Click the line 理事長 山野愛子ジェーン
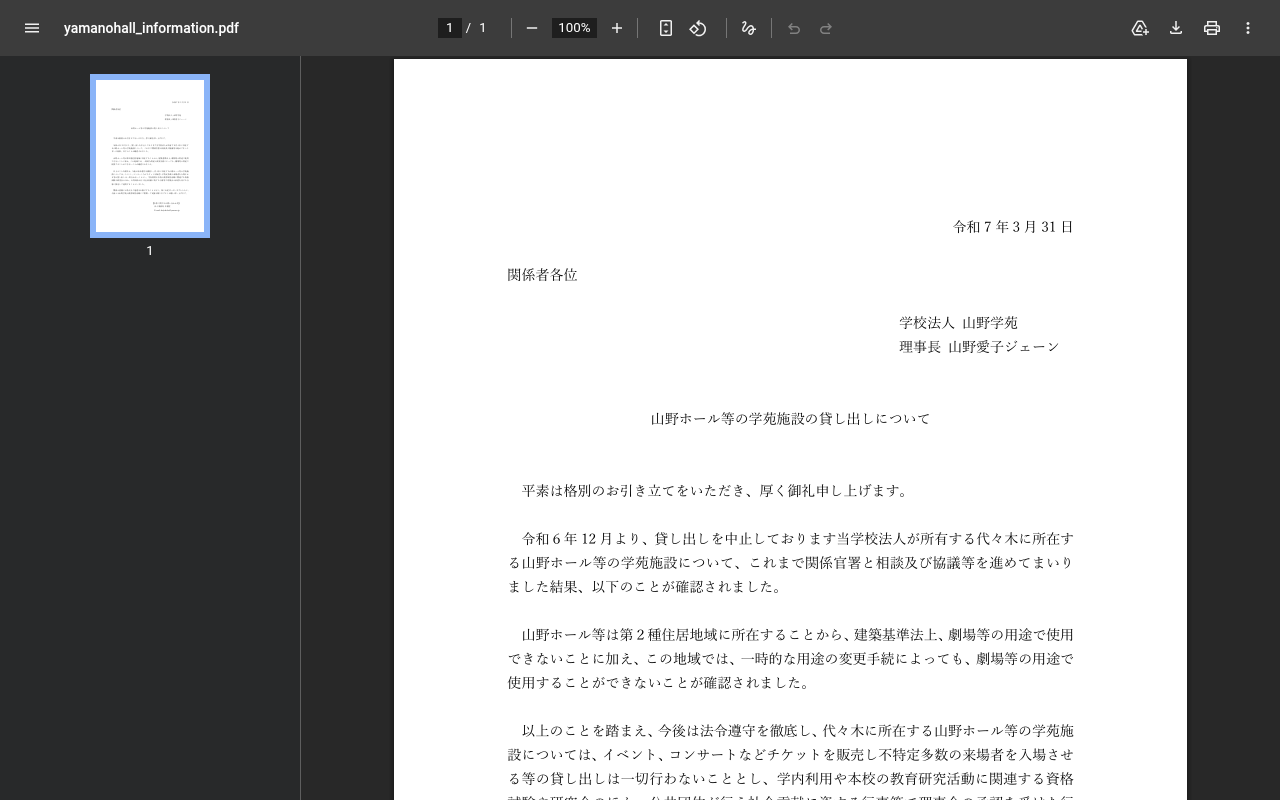Screen dimensions: 1280x800 coord(979,347)
